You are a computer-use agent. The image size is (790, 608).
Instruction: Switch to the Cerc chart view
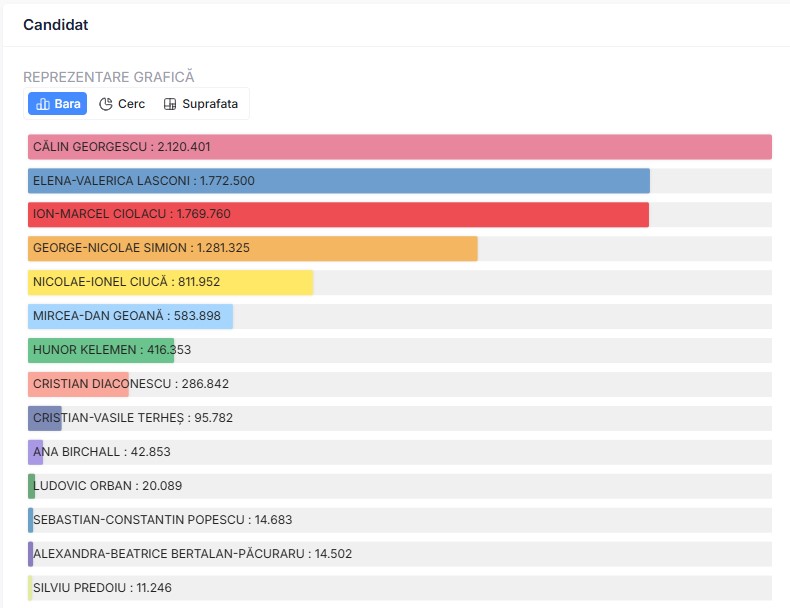coord(122,104)
